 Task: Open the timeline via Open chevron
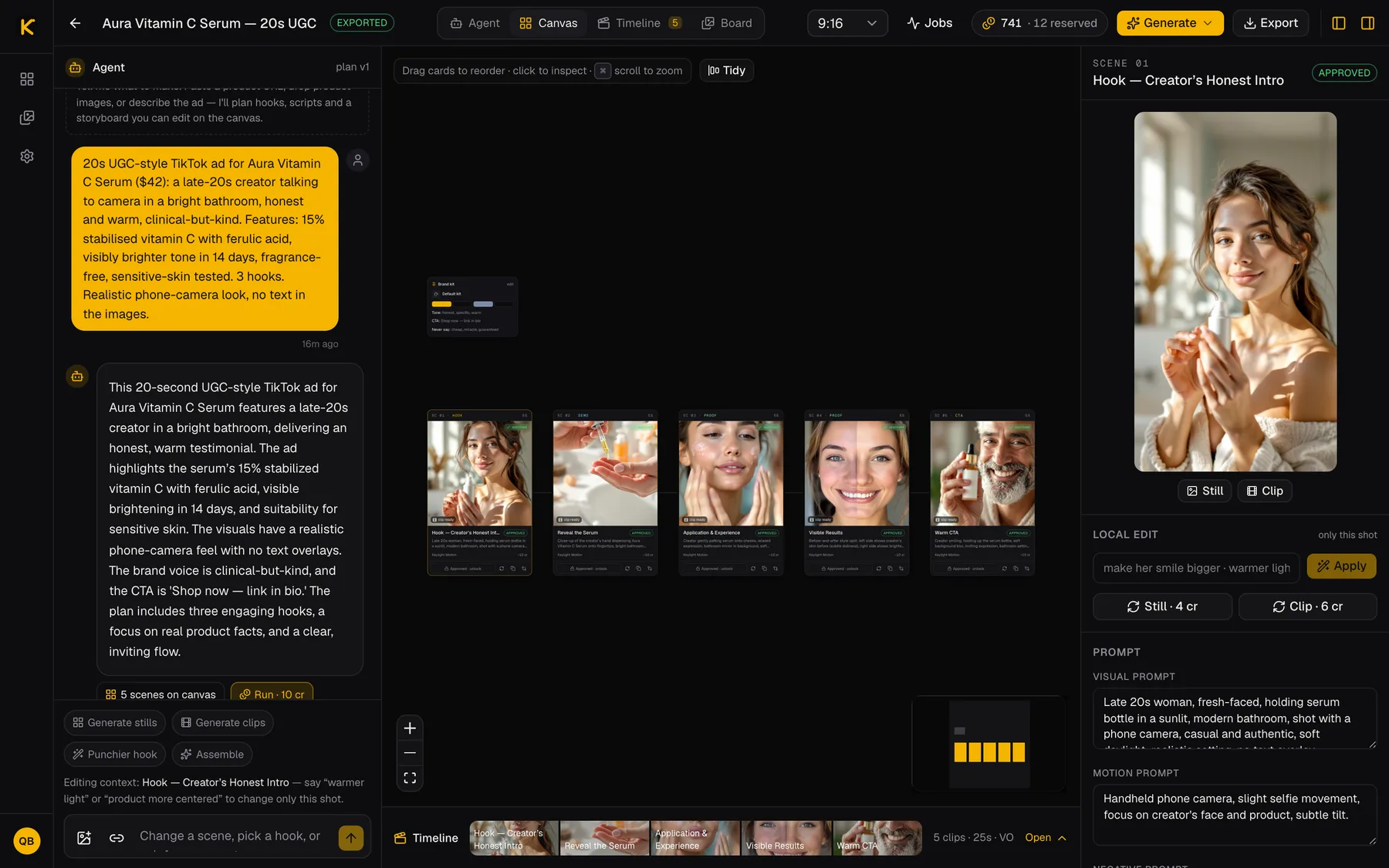pos(1046,838)
